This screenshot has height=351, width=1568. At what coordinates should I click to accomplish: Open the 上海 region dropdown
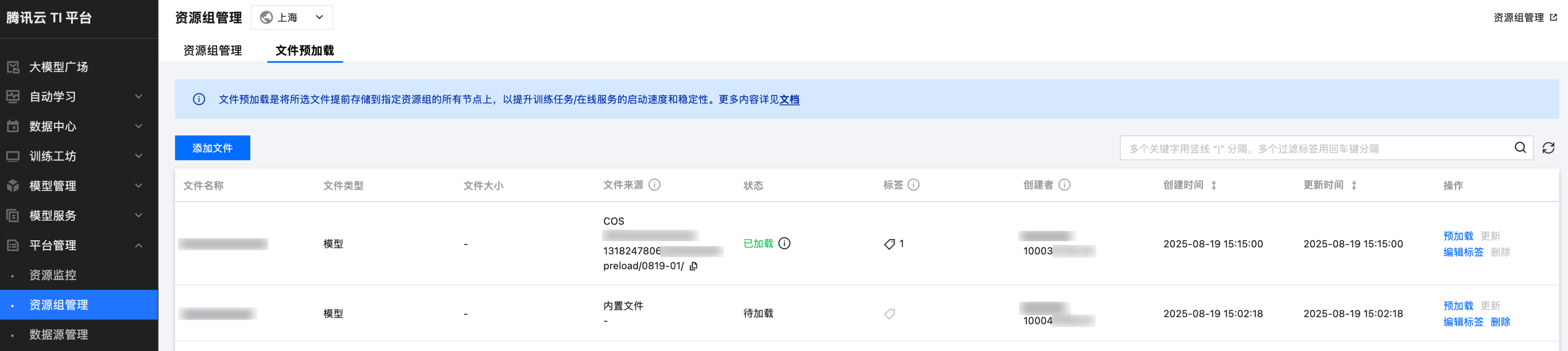click(x=292, y=18)
